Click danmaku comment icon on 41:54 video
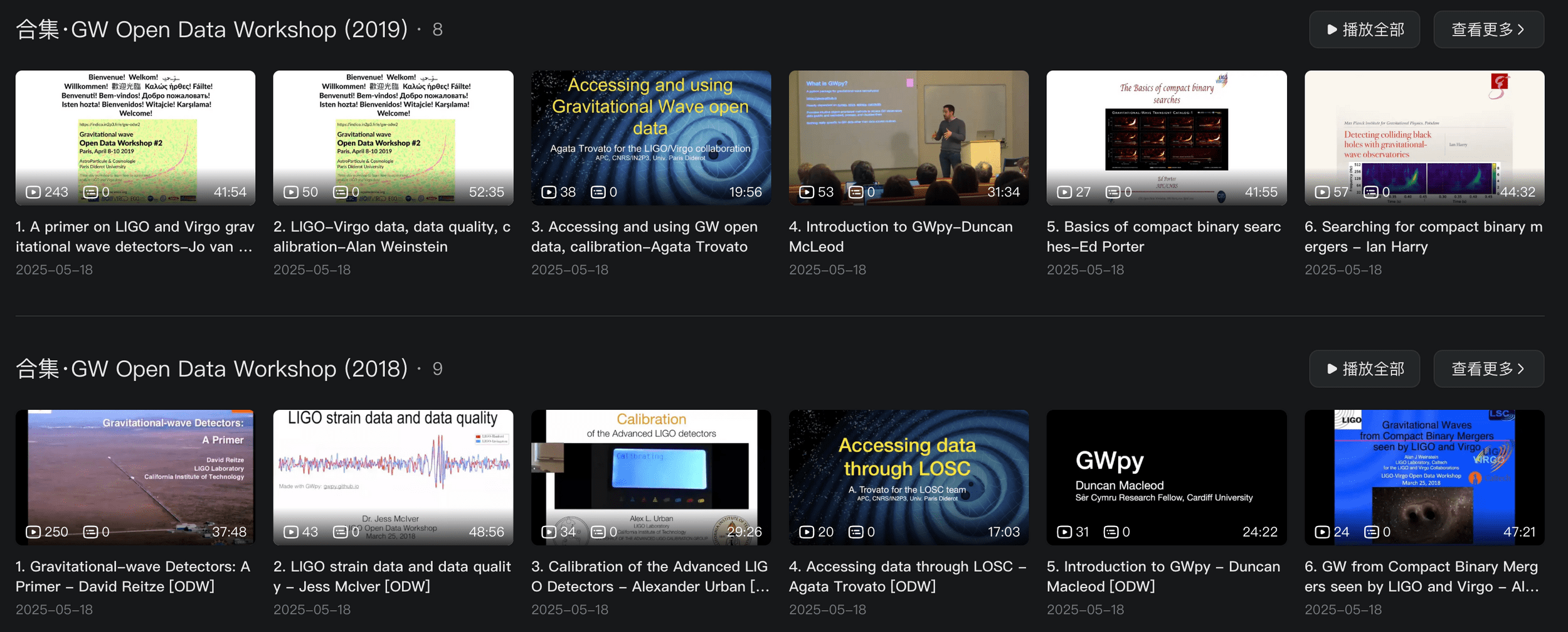 tap(91, 192)
